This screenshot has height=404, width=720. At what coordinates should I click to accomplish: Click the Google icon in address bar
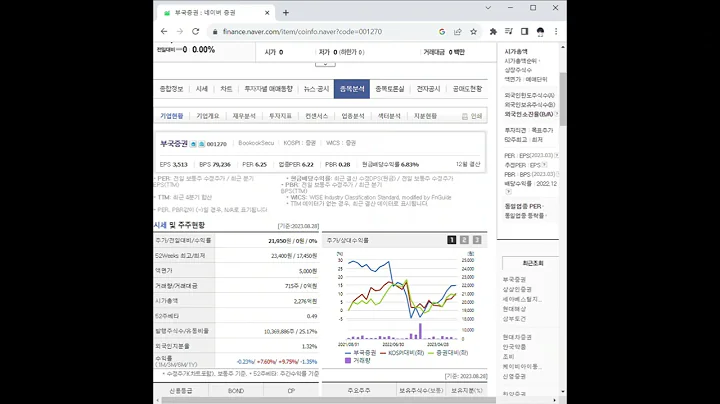pyautogui.click(x=442, y=32)
